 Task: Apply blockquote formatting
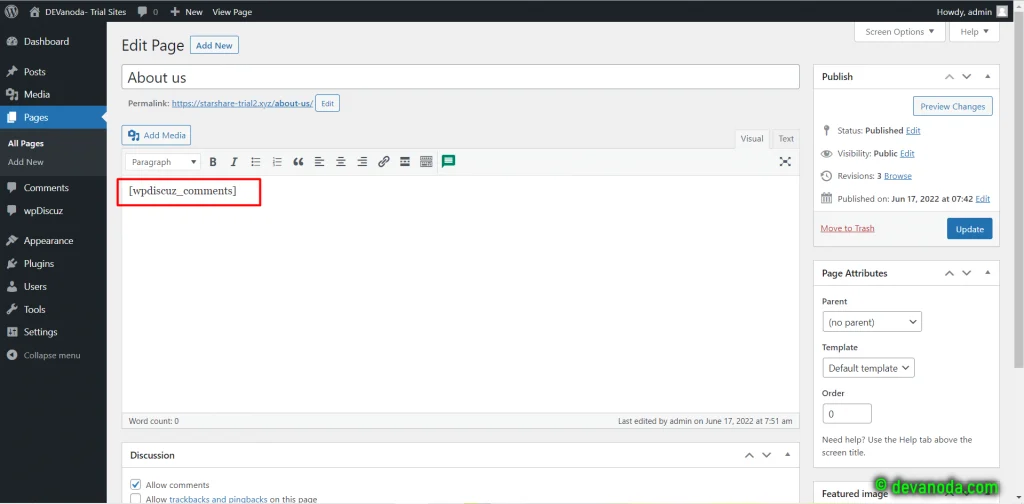pos(298,162)
